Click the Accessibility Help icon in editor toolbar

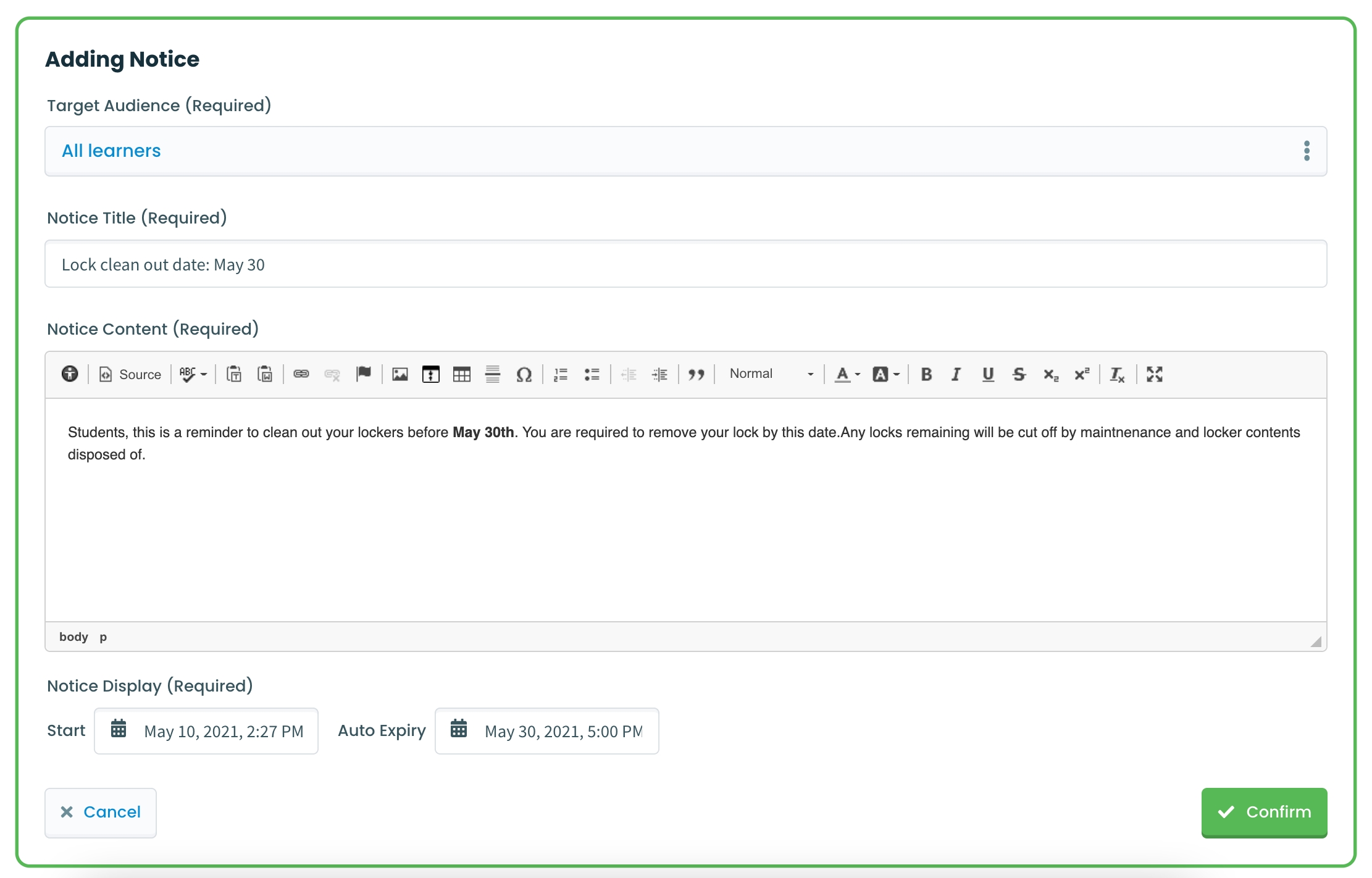70,374
